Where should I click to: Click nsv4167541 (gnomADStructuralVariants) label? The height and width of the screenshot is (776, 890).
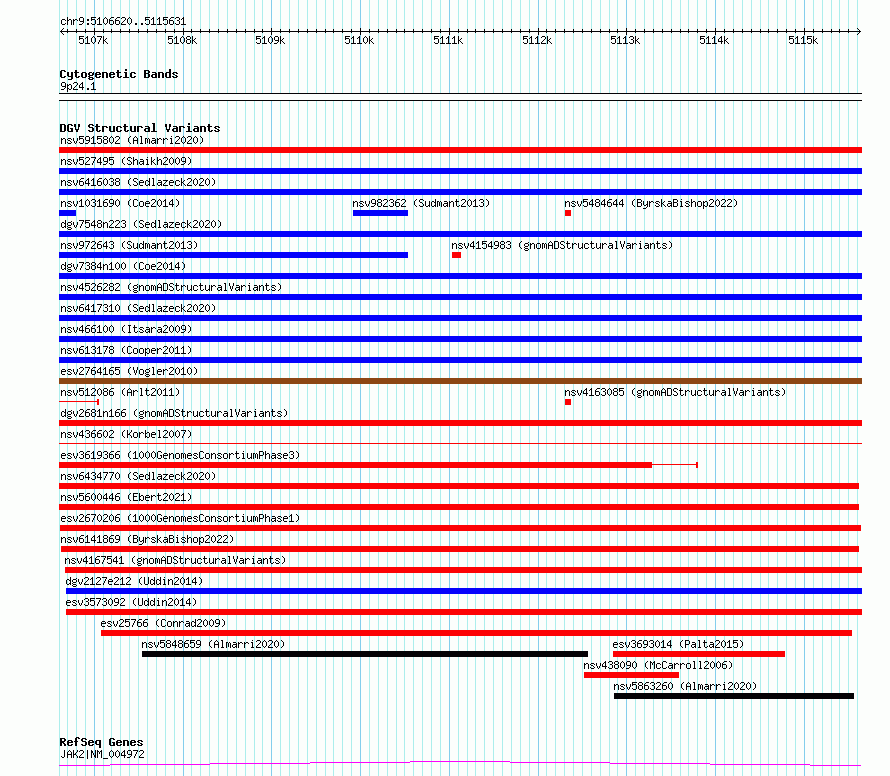click(175, 560)
